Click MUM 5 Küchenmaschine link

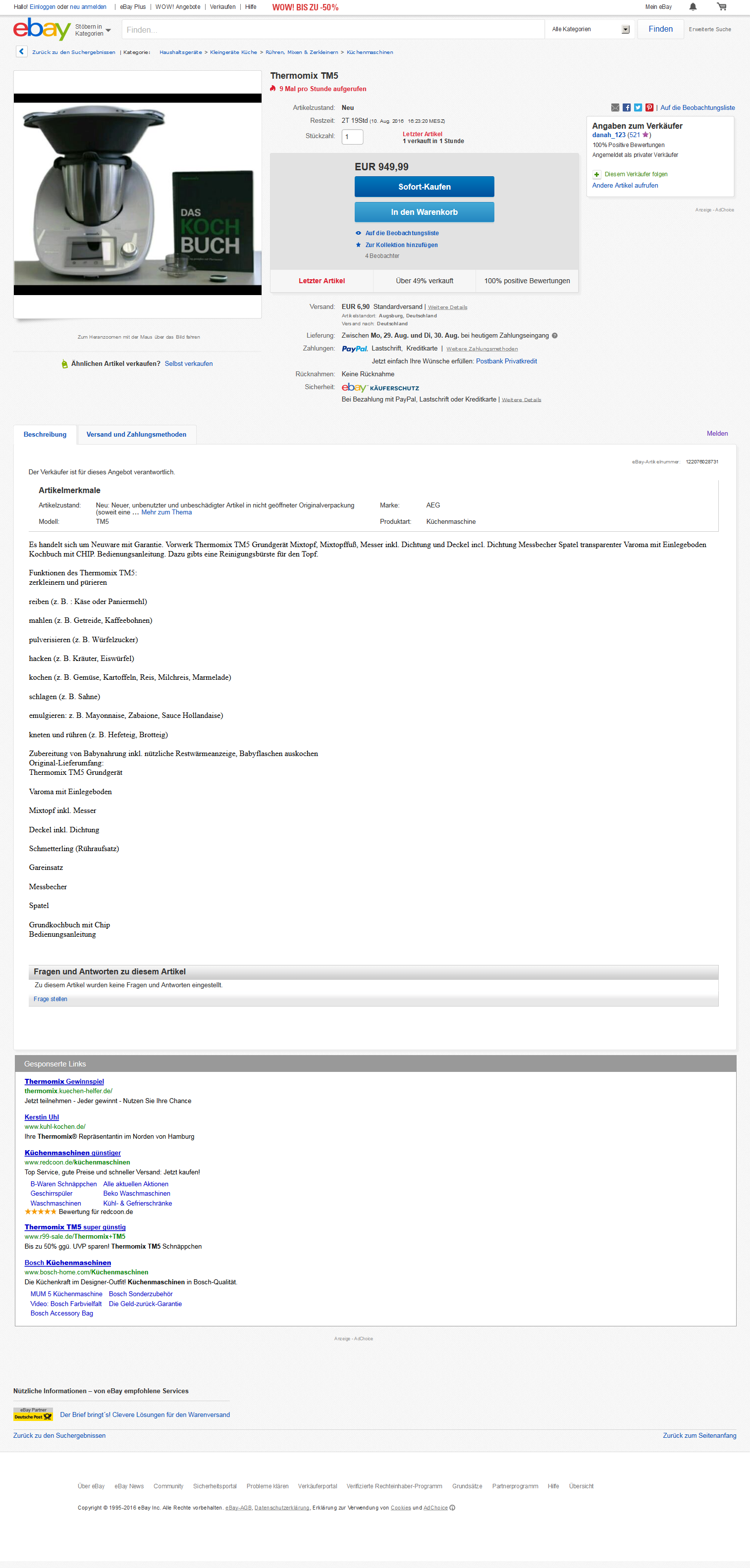[66, 1294]
